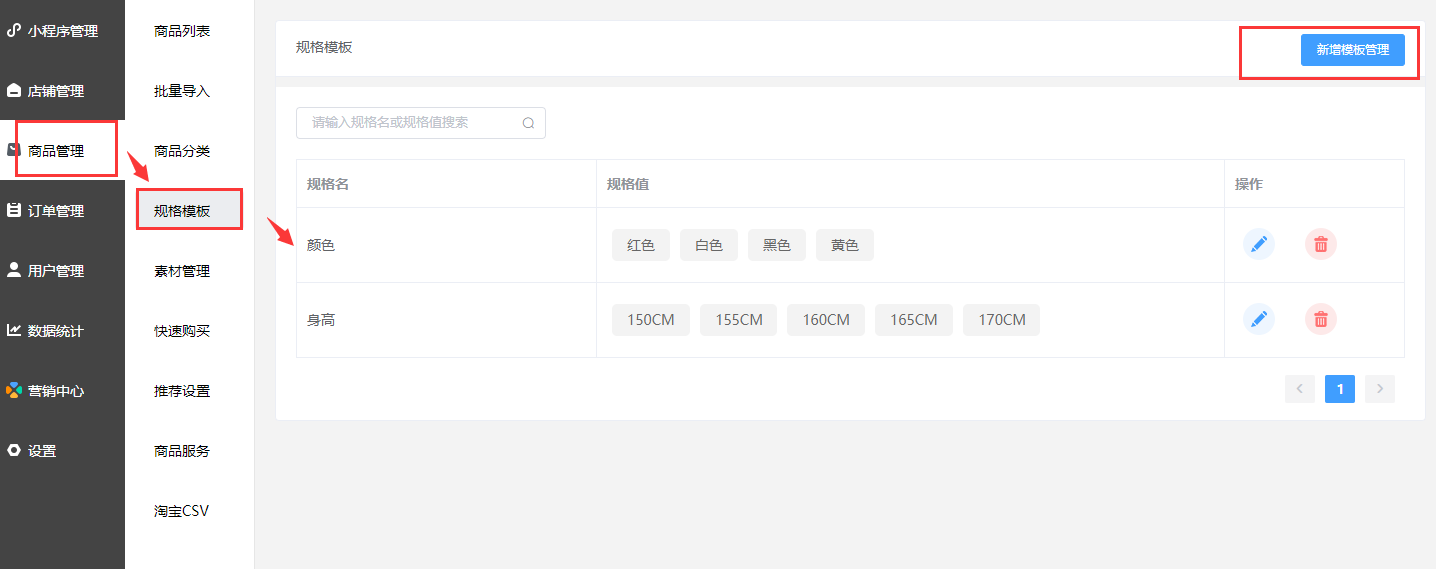Click the 操作 column header
Screen dimensions: 1436x569
(x=1314, y=184)
